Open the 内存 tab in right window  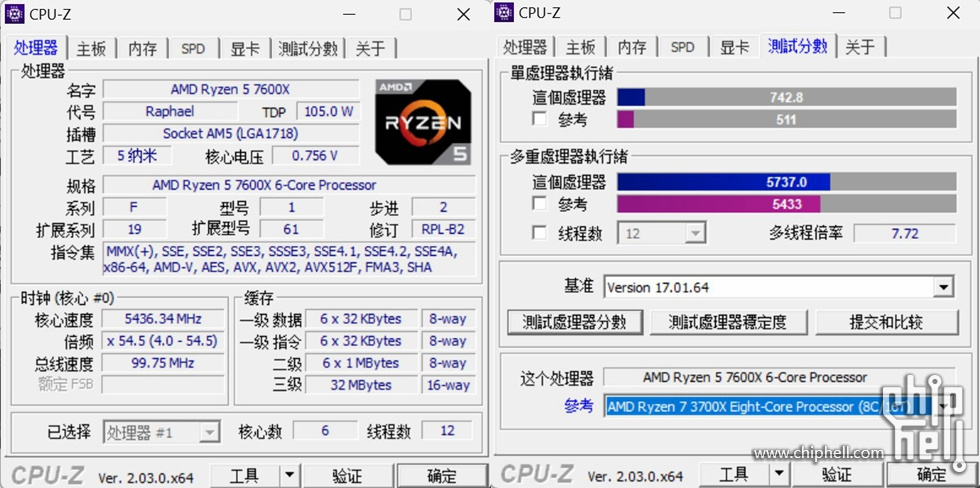click(632, 47)
